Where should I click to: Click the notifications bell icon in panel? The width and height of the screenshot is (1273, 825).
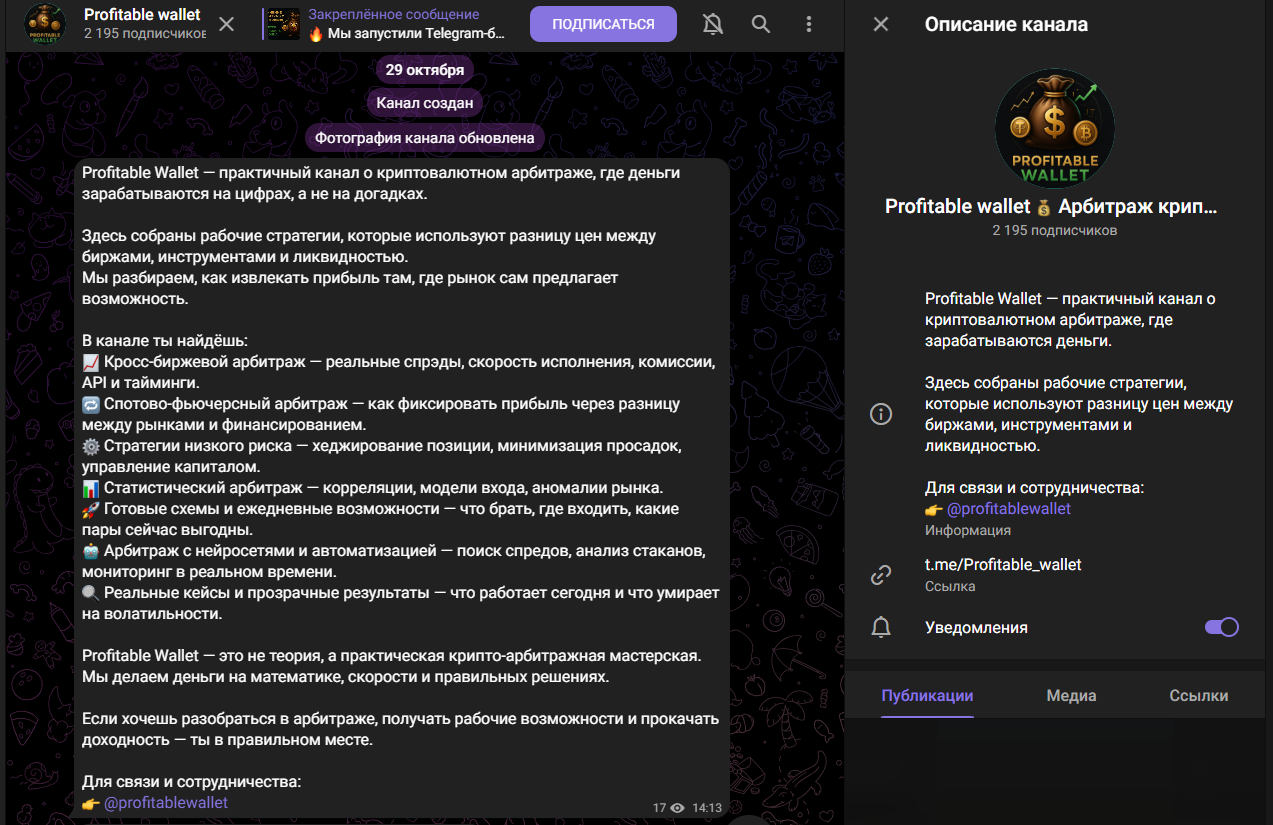[881, 627]
